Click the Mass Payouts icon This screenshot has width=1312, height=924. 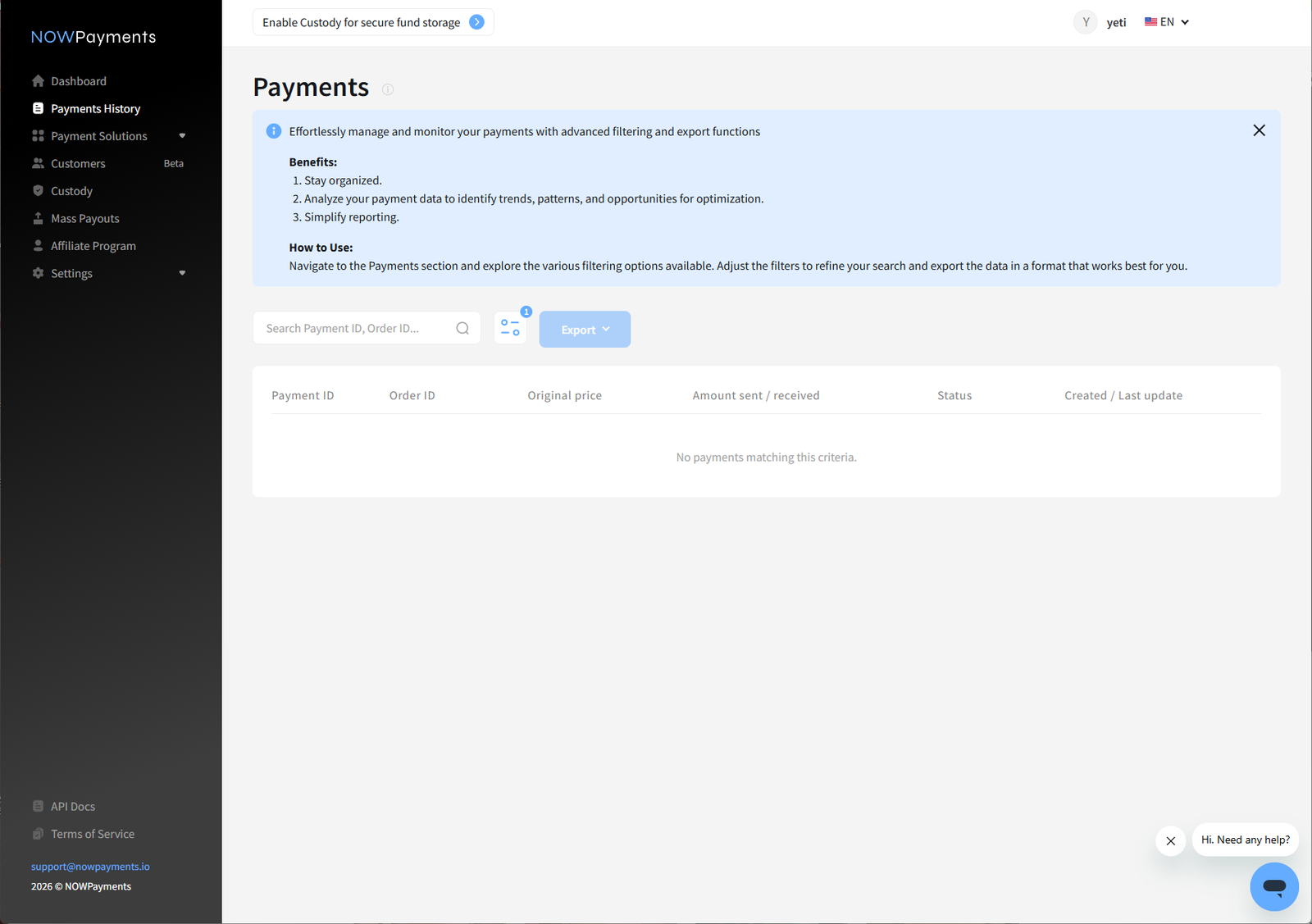click(39, 218)
